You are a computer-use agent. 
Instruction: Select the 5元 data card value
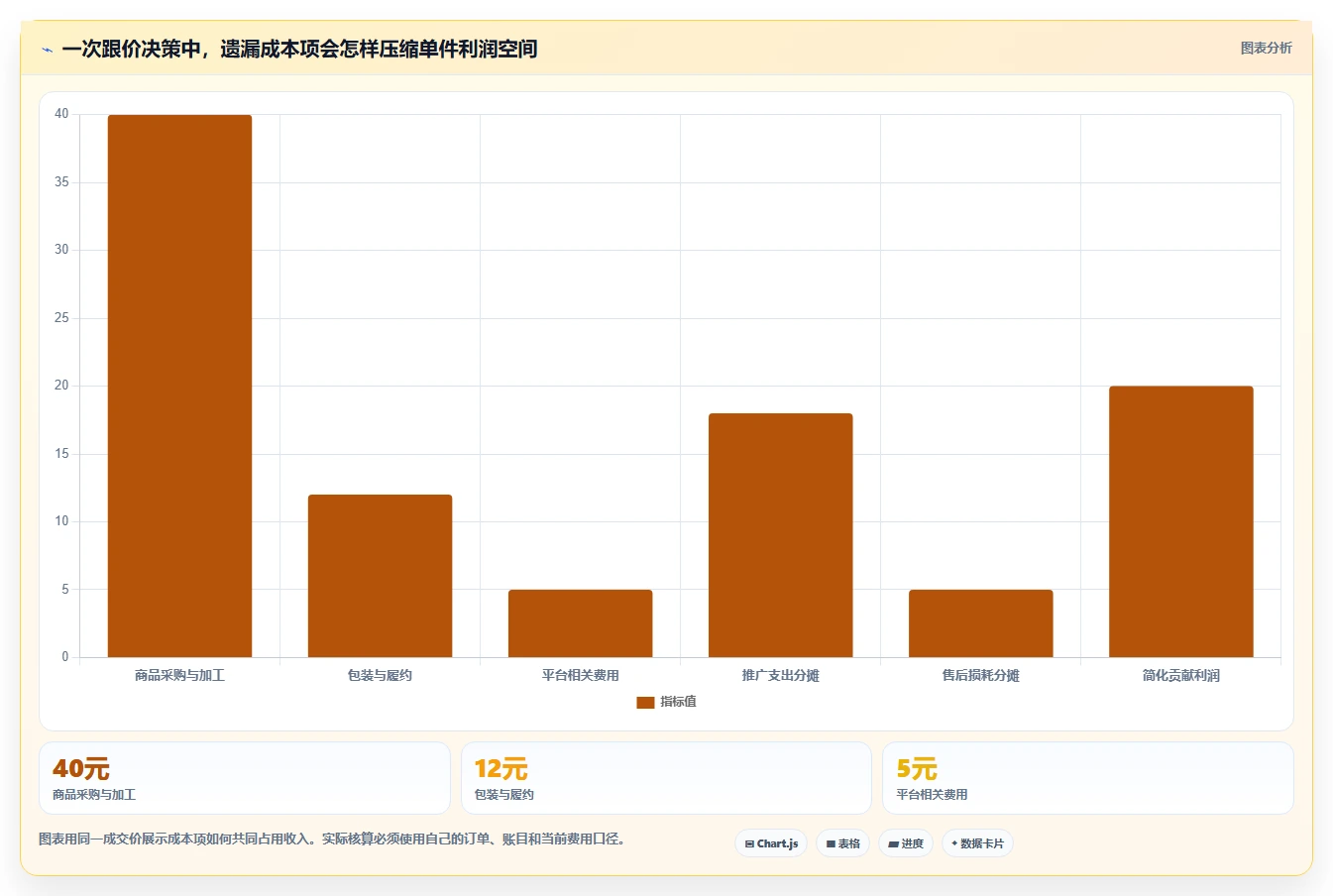(917, 769)
